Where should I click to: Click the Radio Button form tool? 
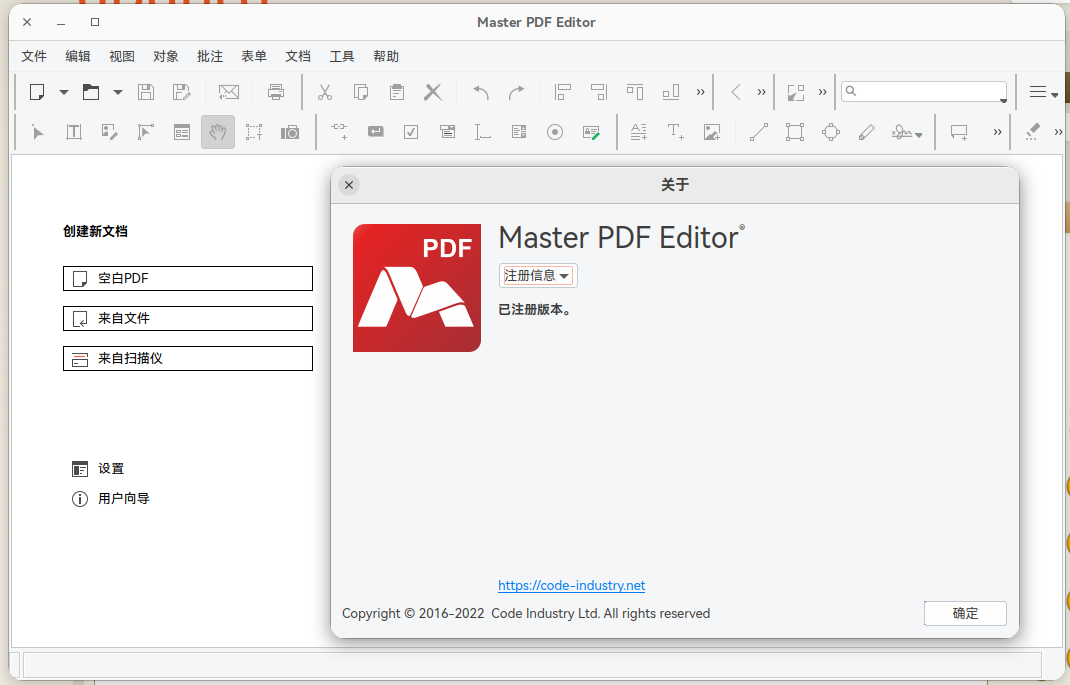[555, 132]
